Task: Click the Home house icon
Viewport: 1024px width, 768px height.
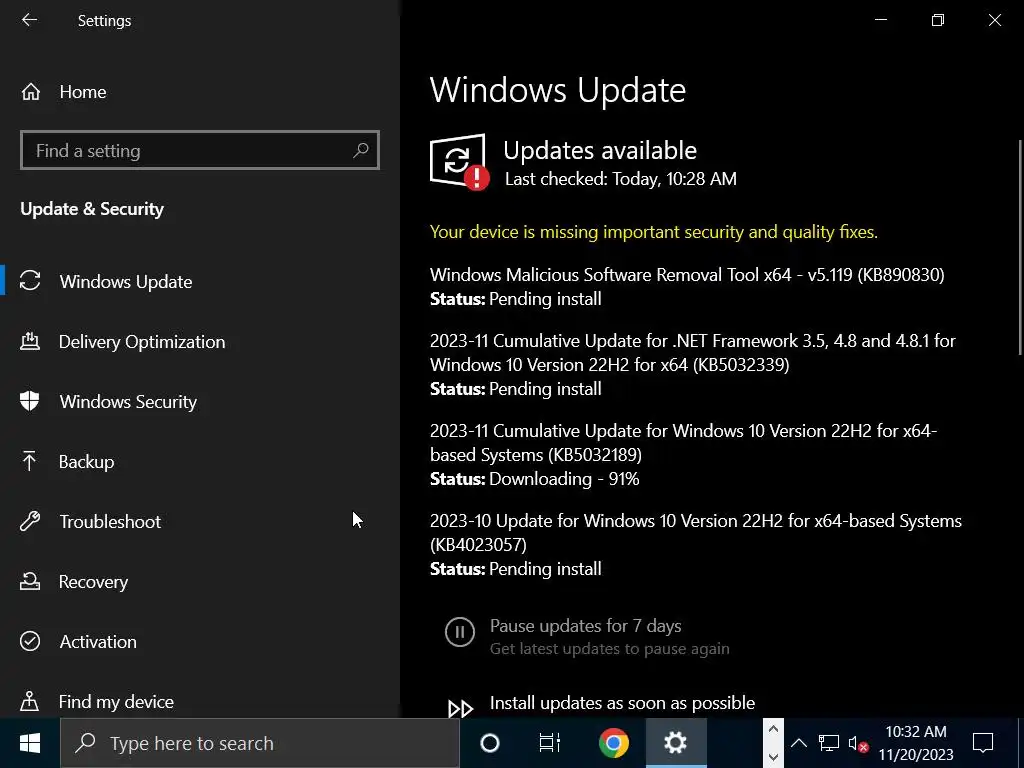Action: pyautogui.click(x=31, y=92)
